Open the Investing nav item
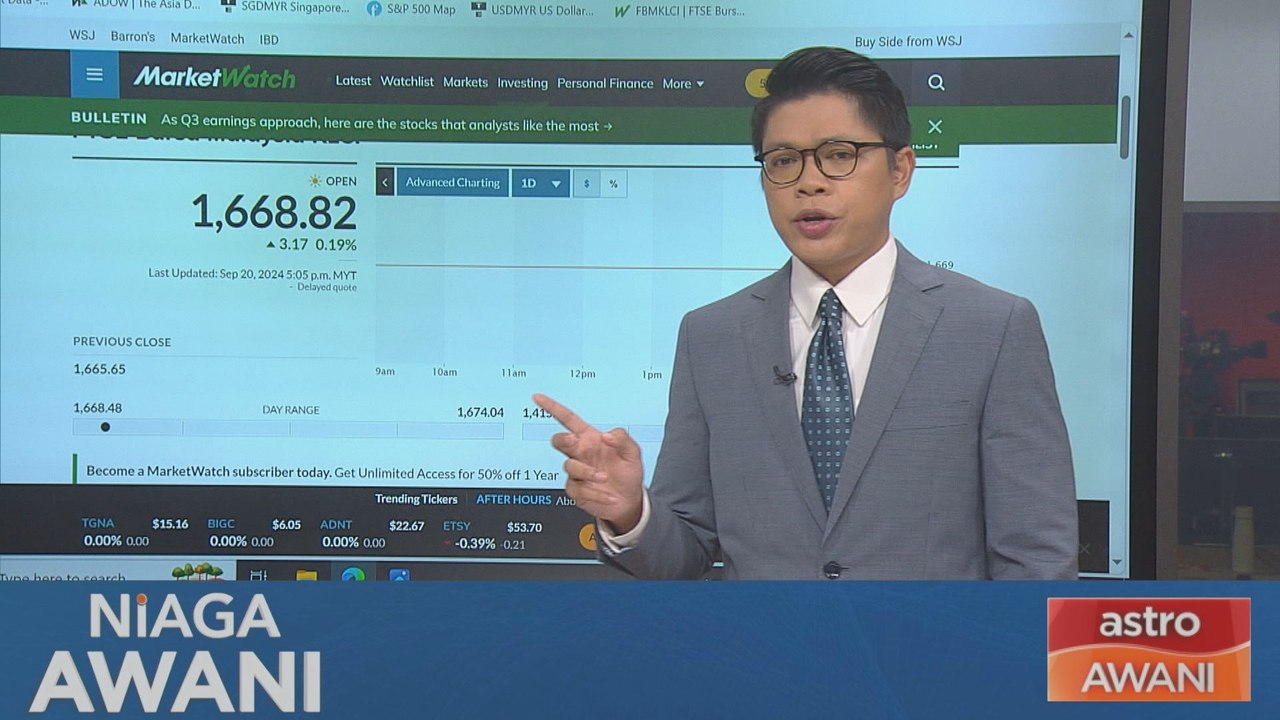 523,83
